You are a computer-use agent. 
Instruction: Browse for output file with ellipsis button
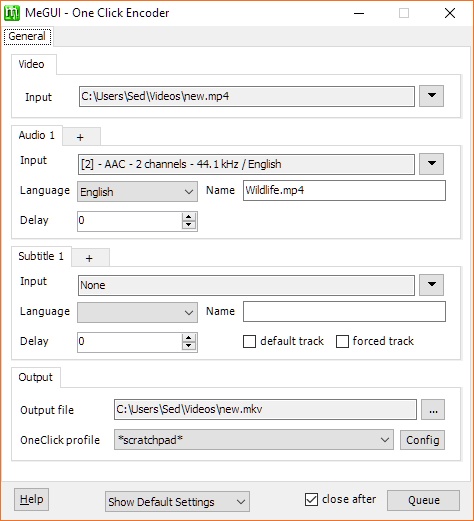[433, 409]
